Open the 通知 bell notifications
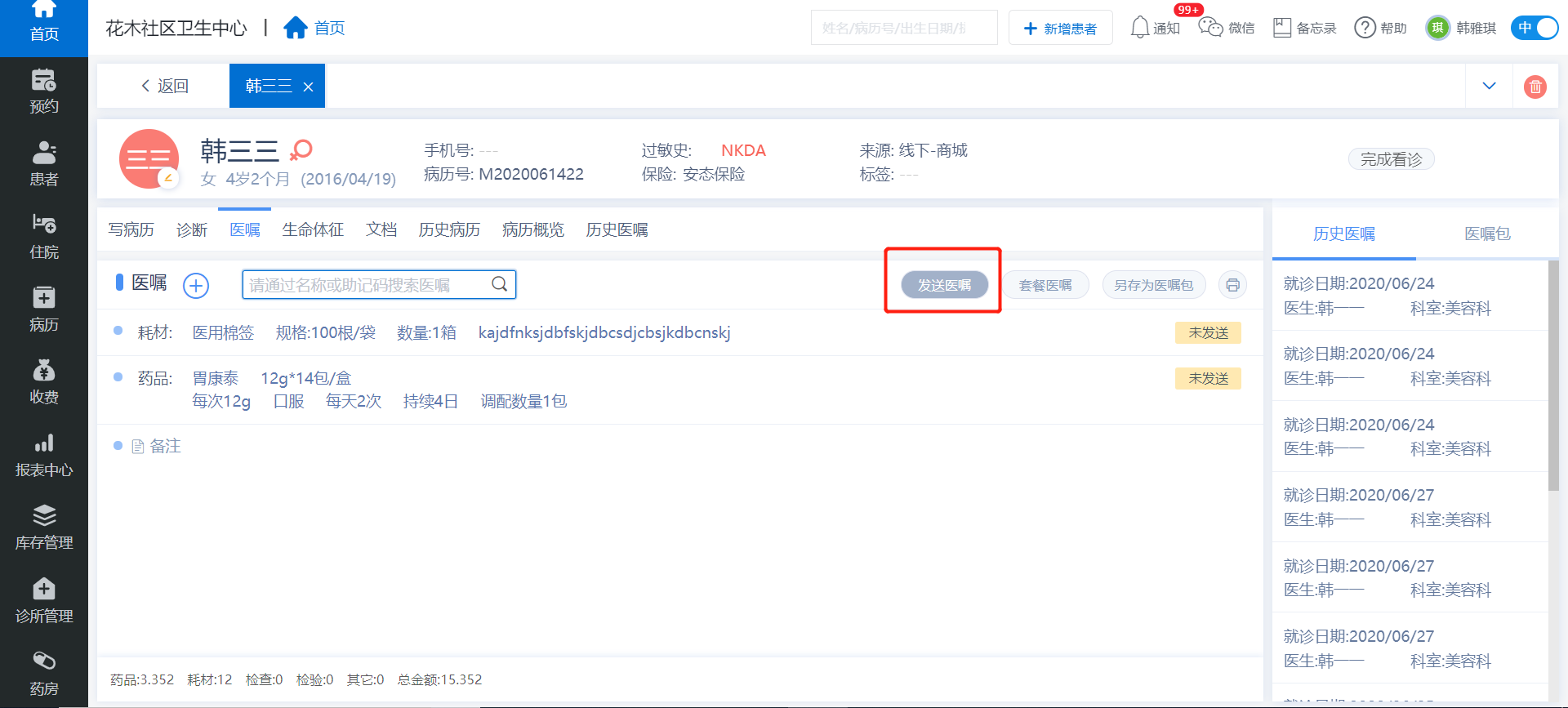The width and height of the screenshot is (1568, 708). click(1140, 28)
